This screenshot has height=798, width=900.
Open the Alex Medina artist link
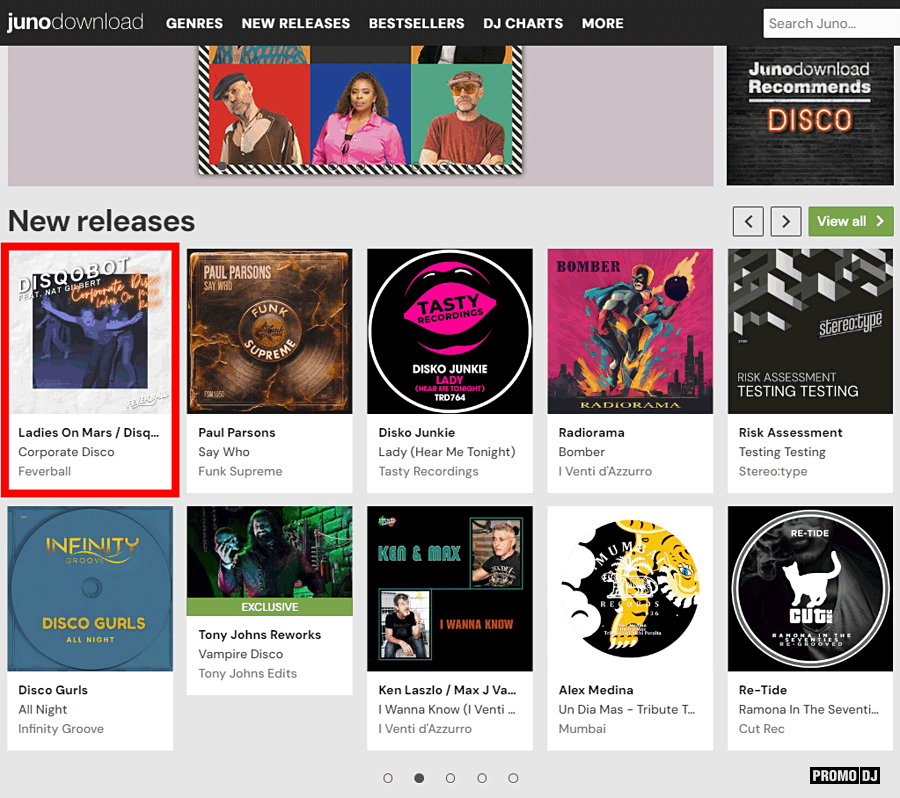(596, 690)
